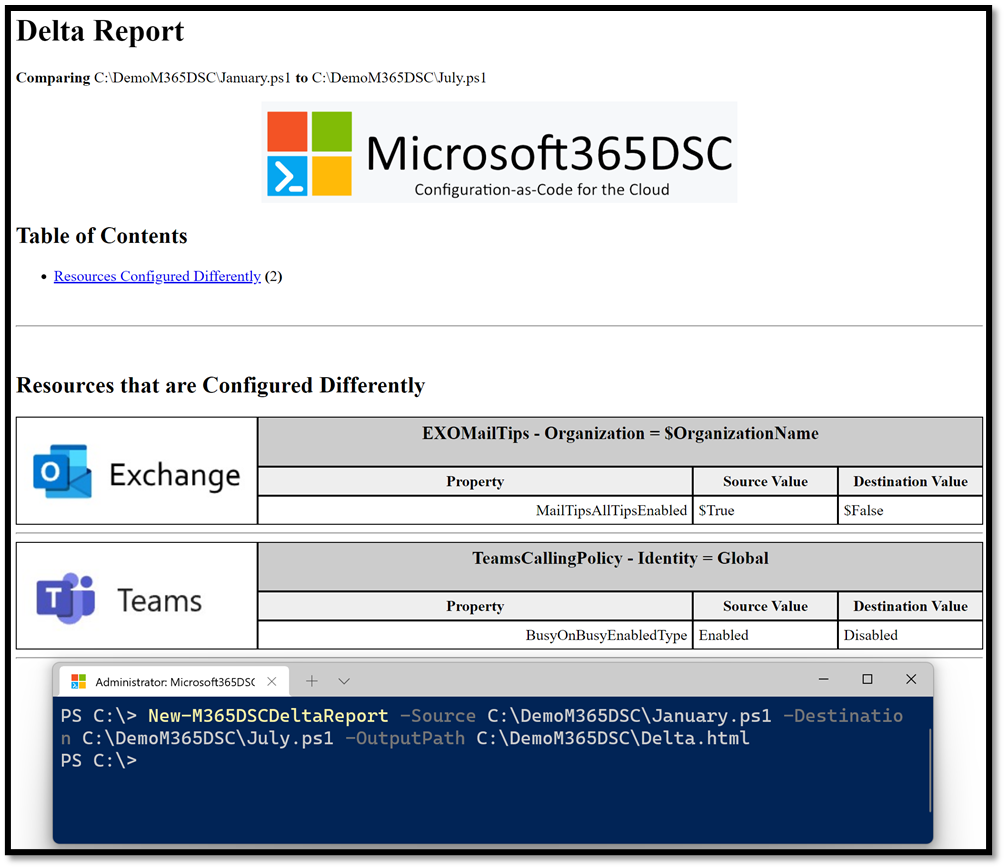The image size is (1005, 868).
Task: Click the Teams product name text
Action: 160,601
